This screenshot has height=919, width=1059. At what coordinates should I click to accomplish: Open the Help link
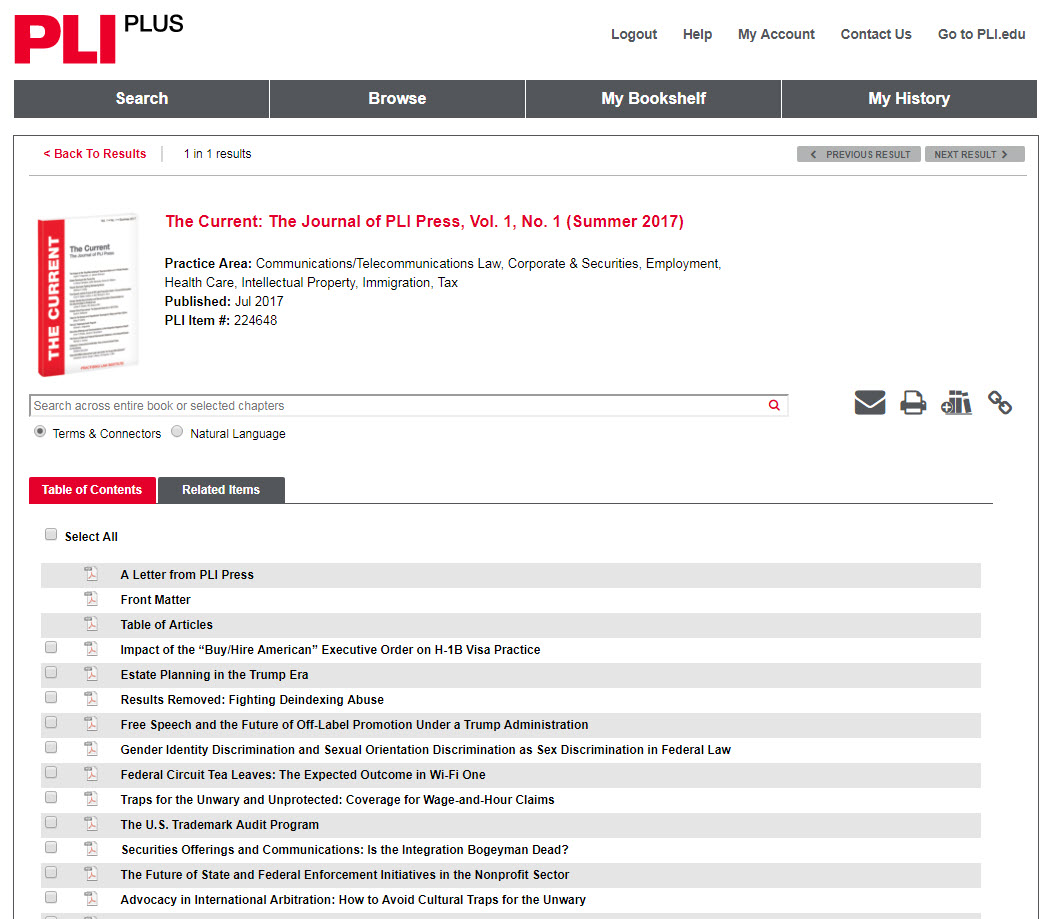click(x=697, y=34)
